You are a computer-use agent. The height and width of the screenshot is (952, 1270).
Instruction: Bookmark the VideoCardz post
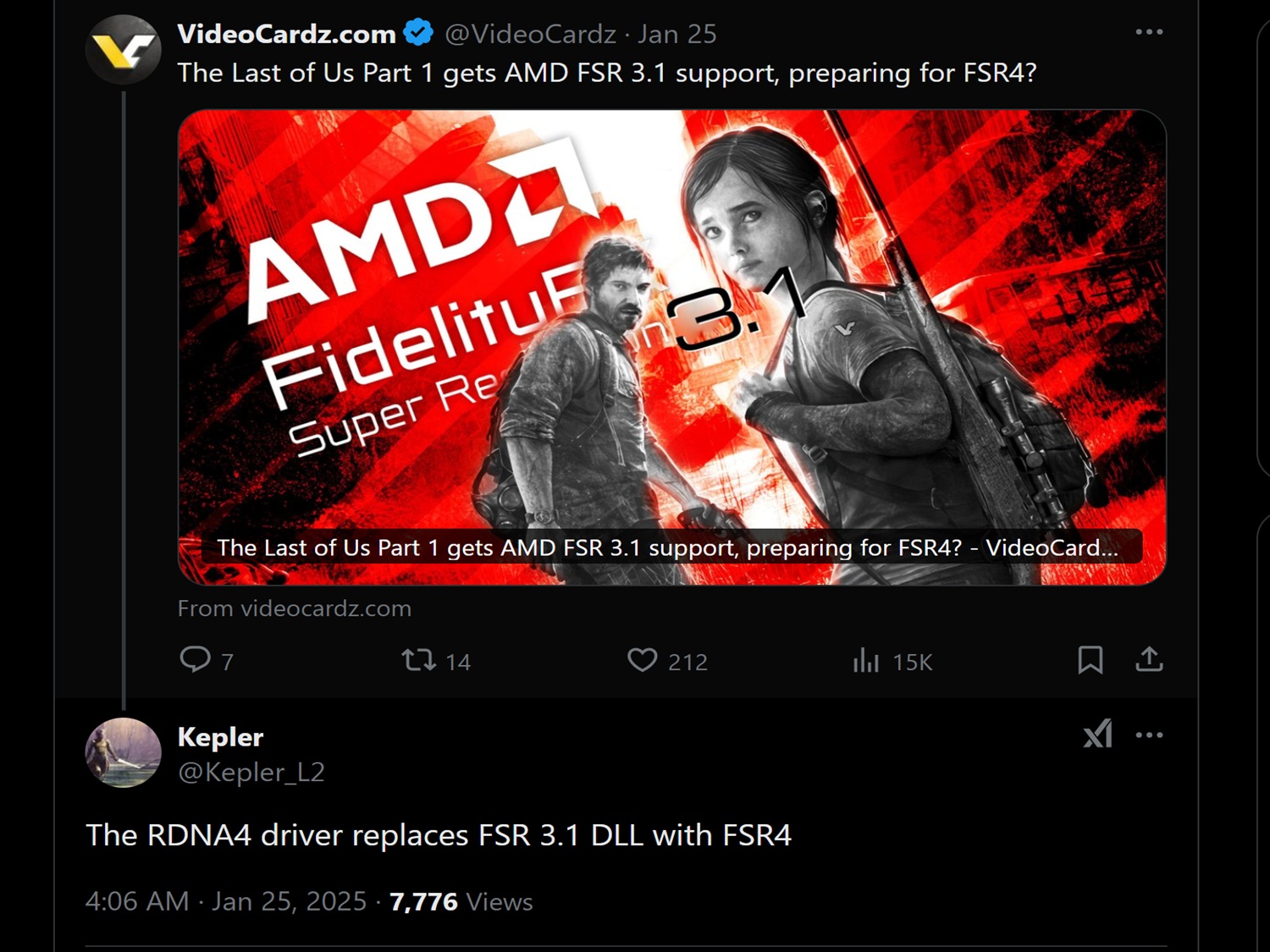pos(1090,659)
